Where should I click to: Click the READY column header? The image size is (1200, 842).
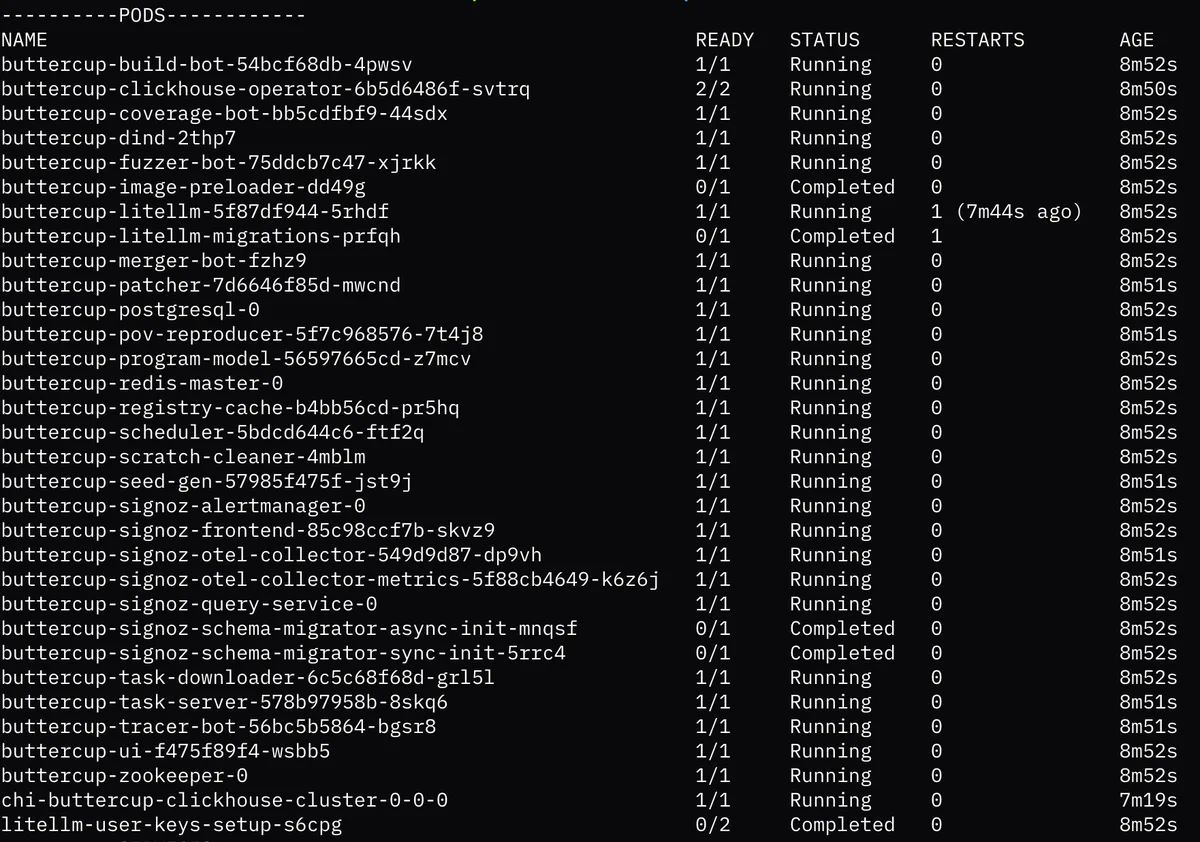[x=724, y=40]
